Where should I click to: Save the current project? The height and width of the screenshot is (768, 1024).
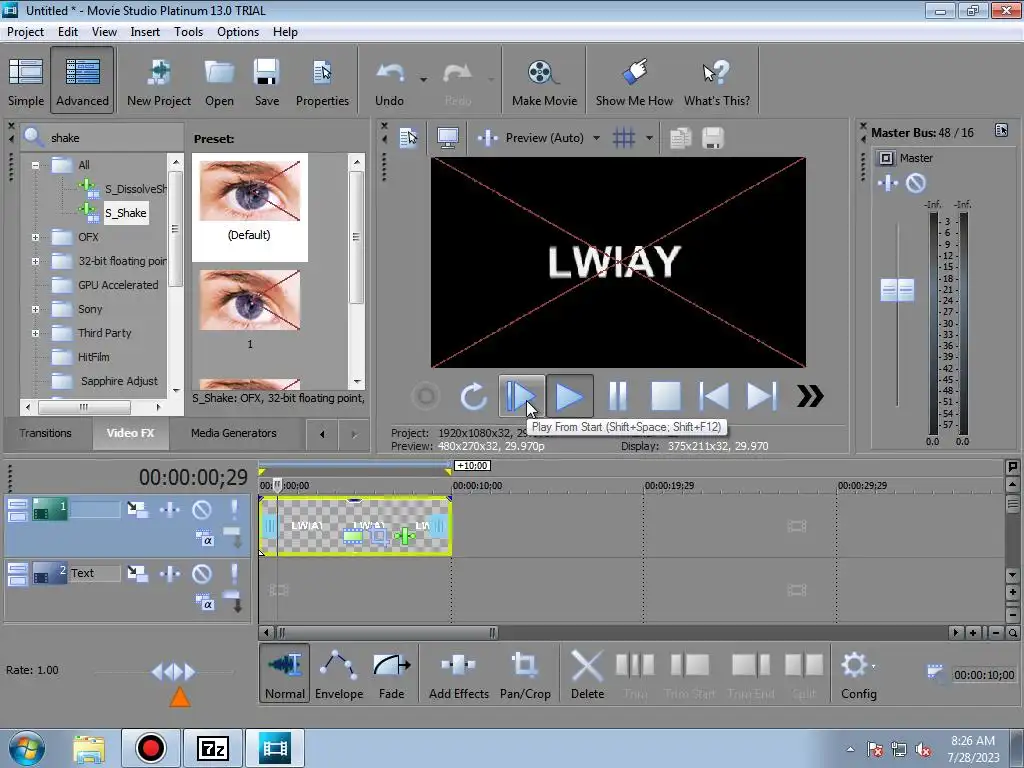pyautogui.click(x=266, y=82)
